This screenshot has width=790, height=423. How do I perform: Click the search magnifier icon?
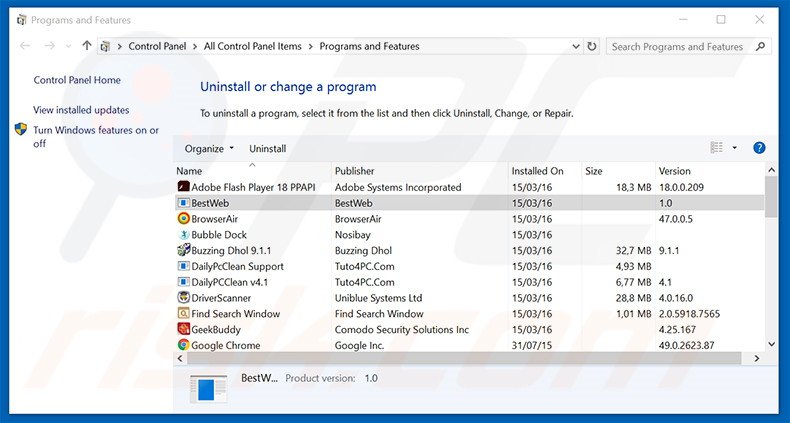pyautogui.click(x=760, y=46)
